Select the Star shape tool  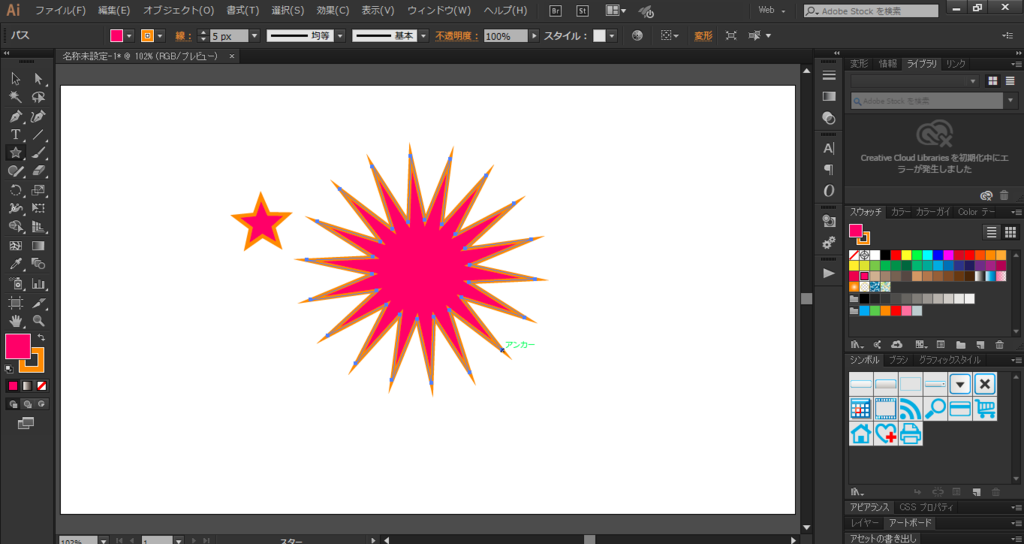[16, 153]
